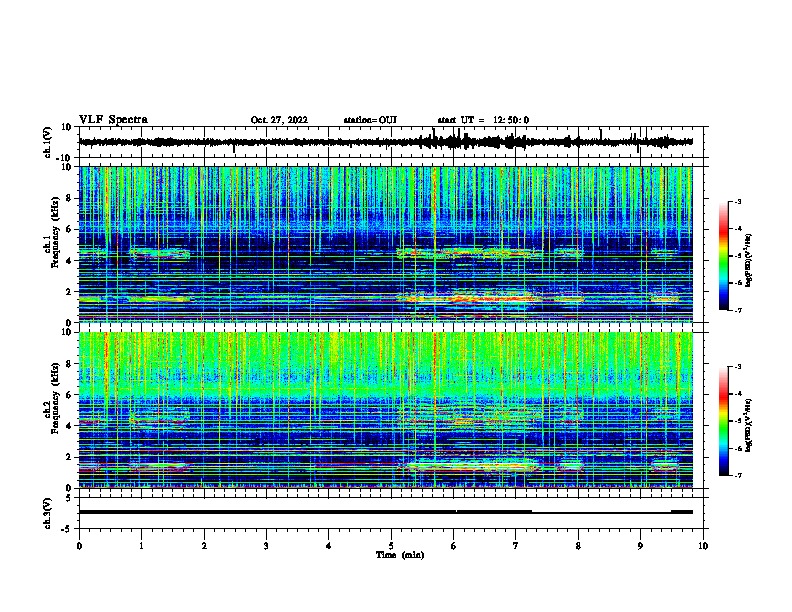This screenshot has height=612, width=792.
Task: Click the "-5" tick on ch.3(V) axis
Action: click(67, 528)
